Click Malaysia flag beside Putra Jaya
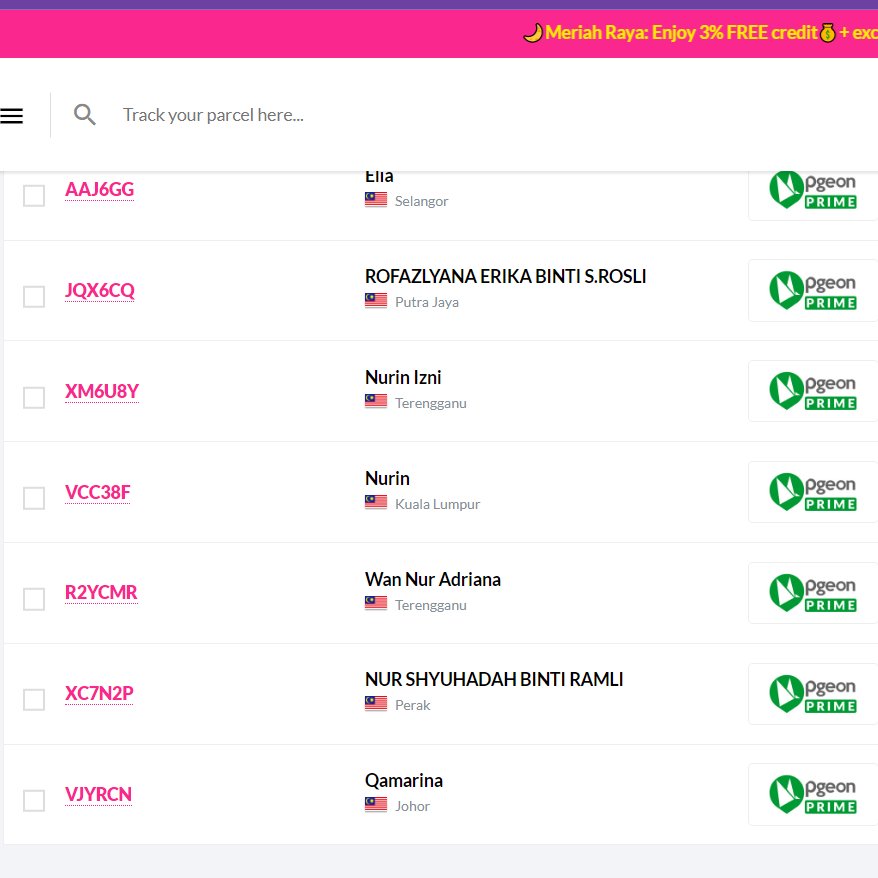The height and width of the screenshot is (878, 878). pyautogui.click(x=376, y=301)
